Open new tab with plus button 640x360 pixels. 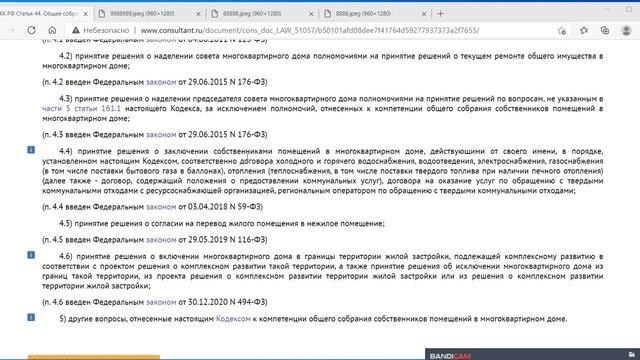pyautogui.click(x=440, y=14)
